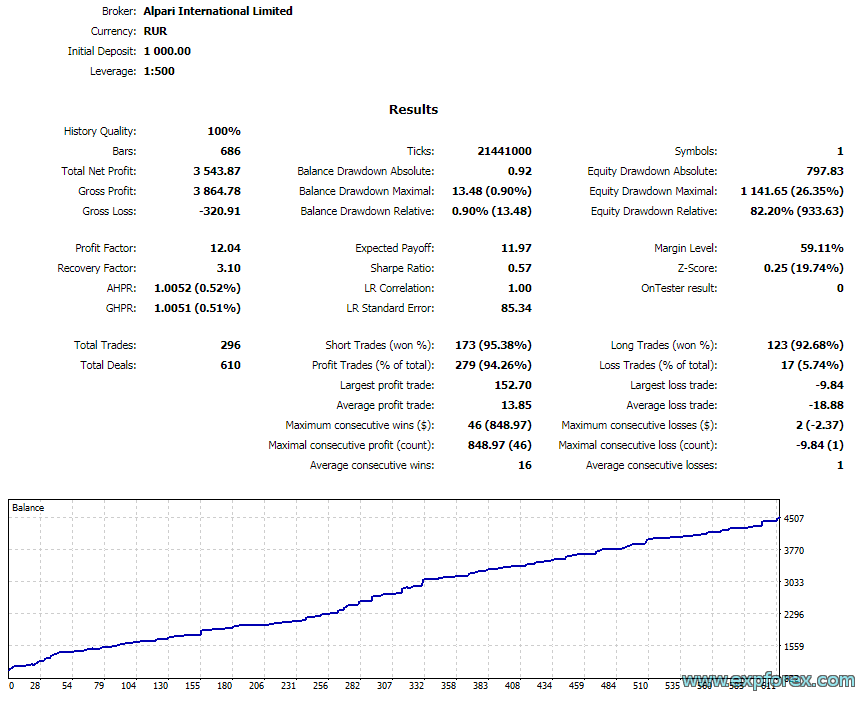Click Largest profit trade value 152.70
This screenshot has height=701, width=868.
[x=513, y=385]
